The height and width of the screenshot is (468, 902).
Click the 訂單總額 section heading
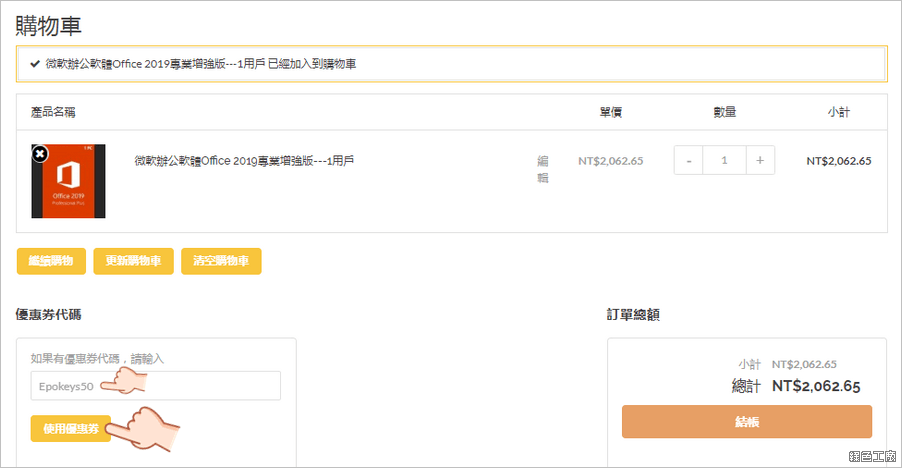pos(633,314)
